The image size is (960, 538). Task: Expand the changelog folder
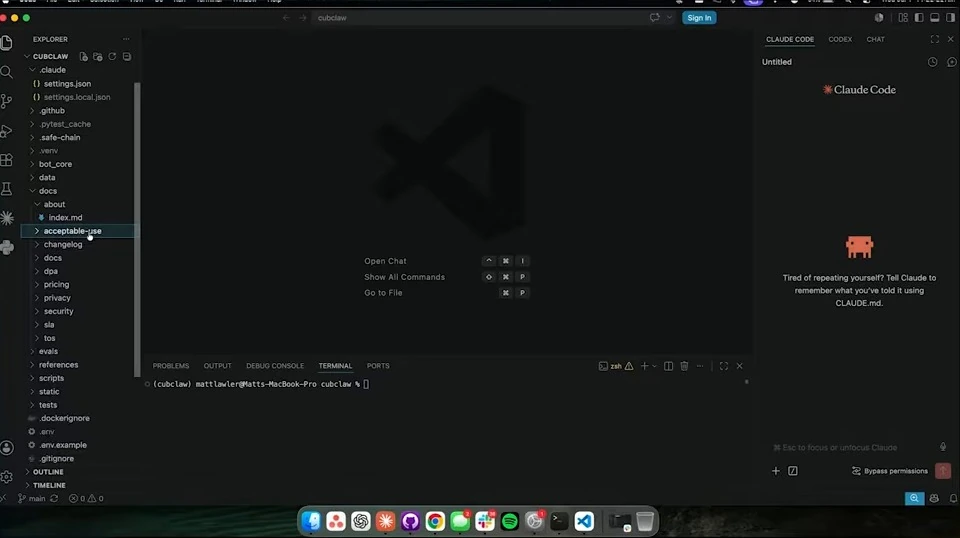coord(62,244)
